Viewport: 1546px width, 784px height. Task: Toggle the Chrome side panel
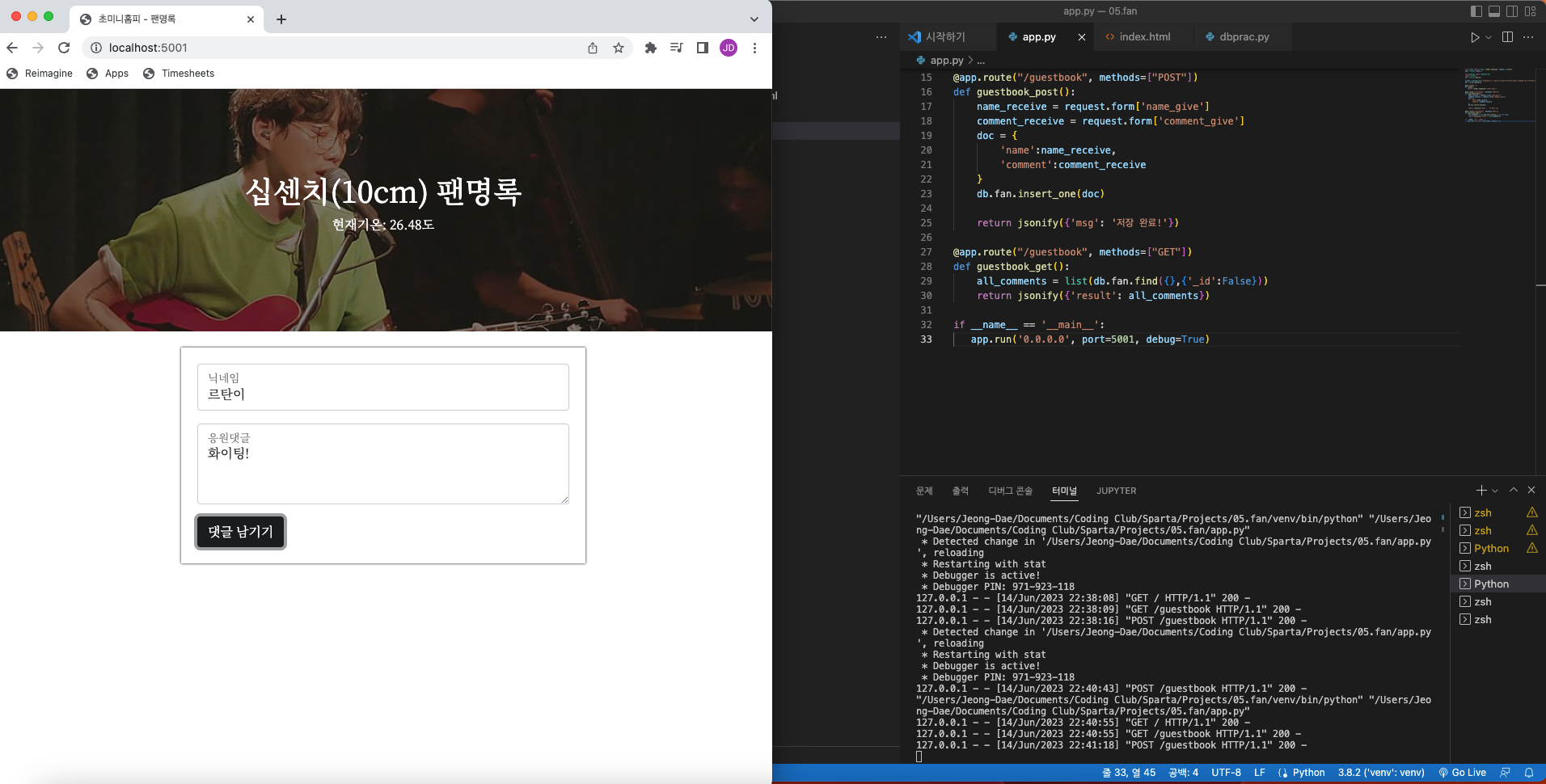tap(702, 48)
